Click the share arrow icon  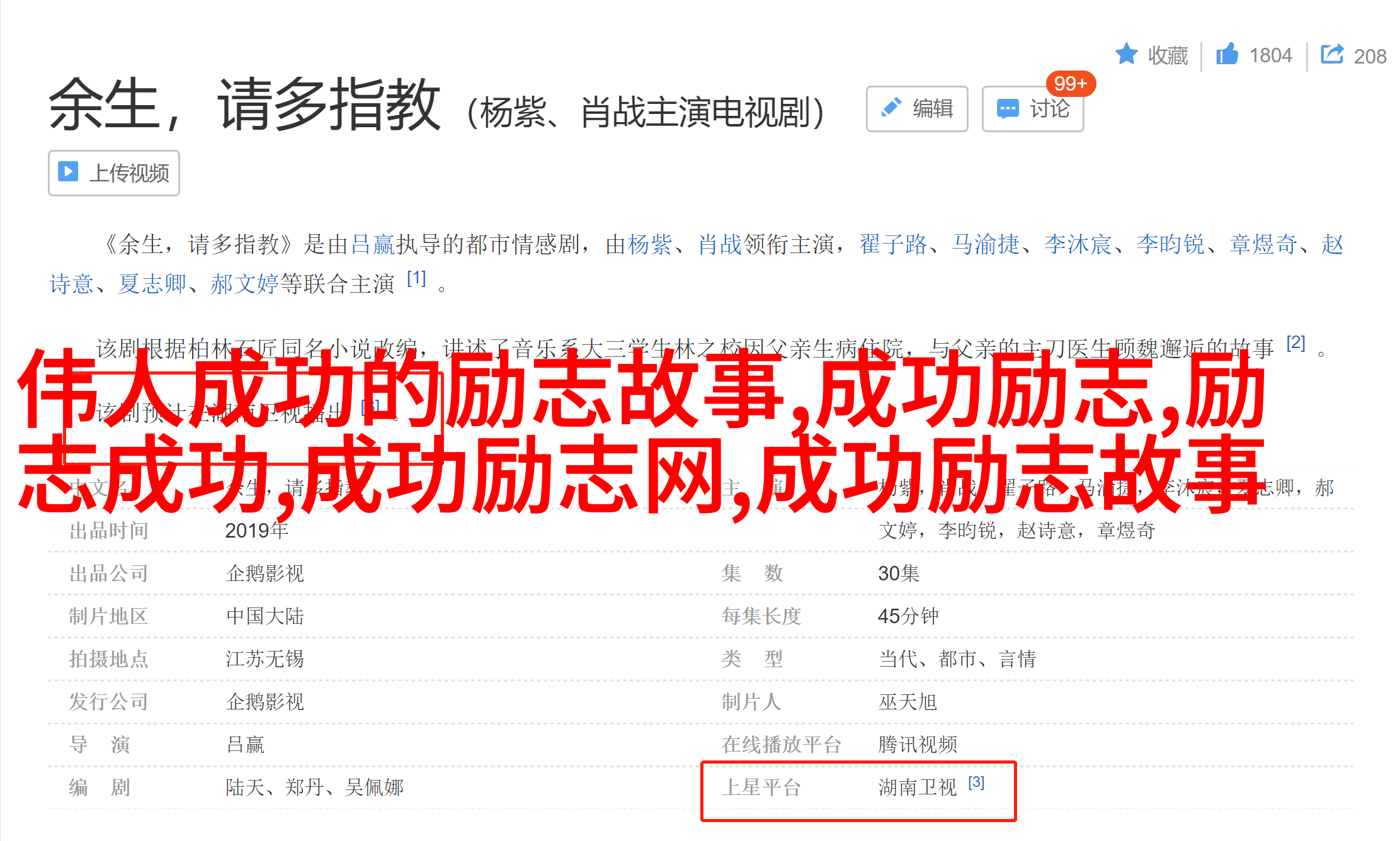click(x=1332, y=54)
